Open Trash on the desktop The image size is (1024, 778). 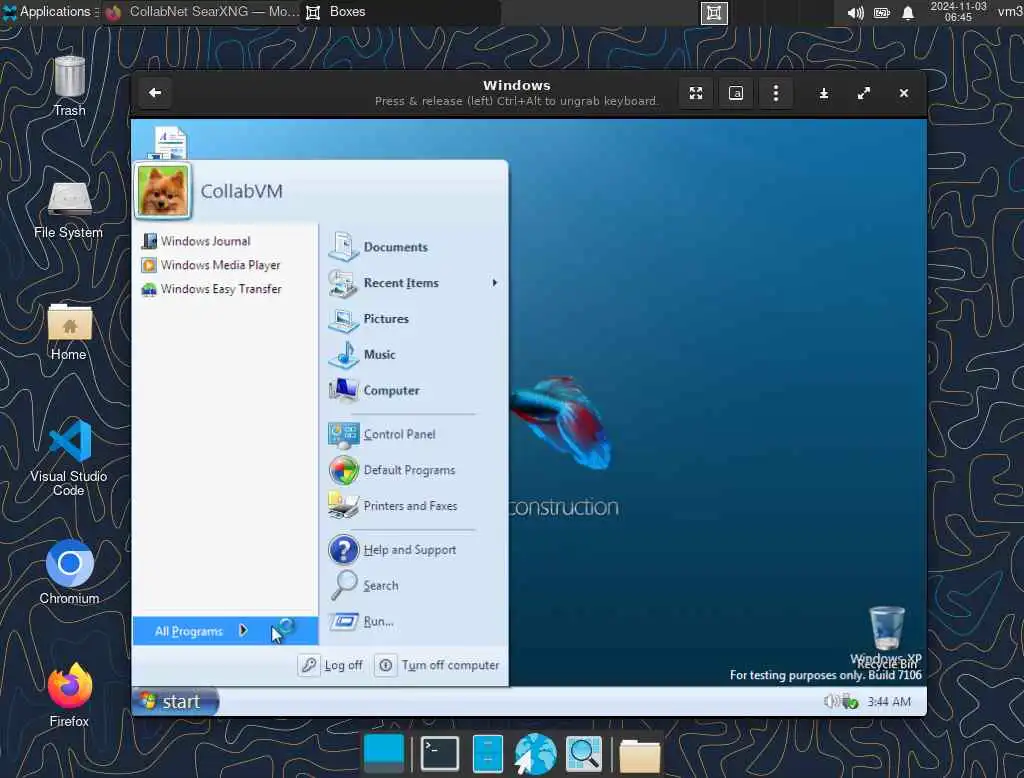(69, 86)
